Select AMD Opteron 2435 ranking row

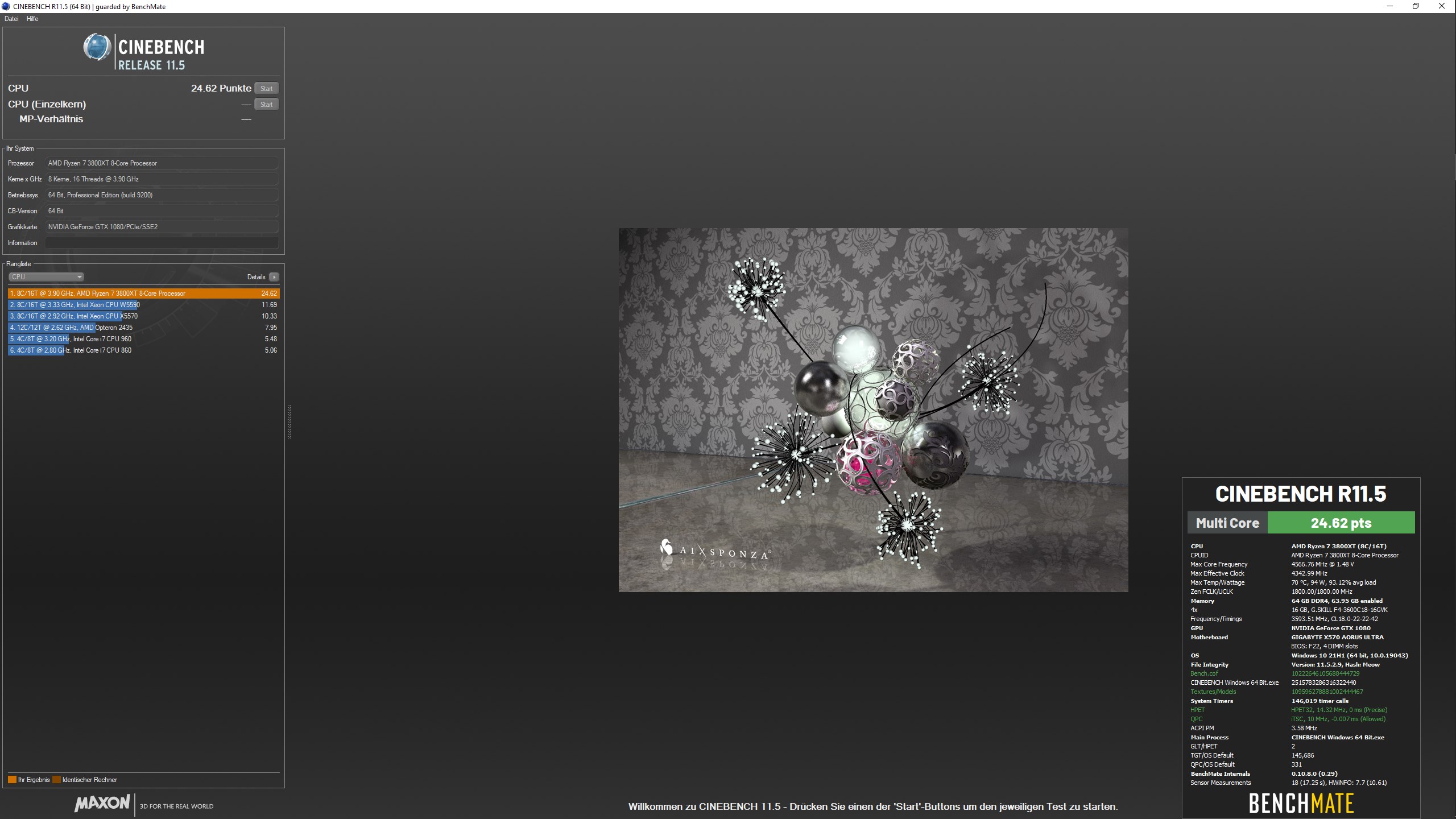(144, 328)
